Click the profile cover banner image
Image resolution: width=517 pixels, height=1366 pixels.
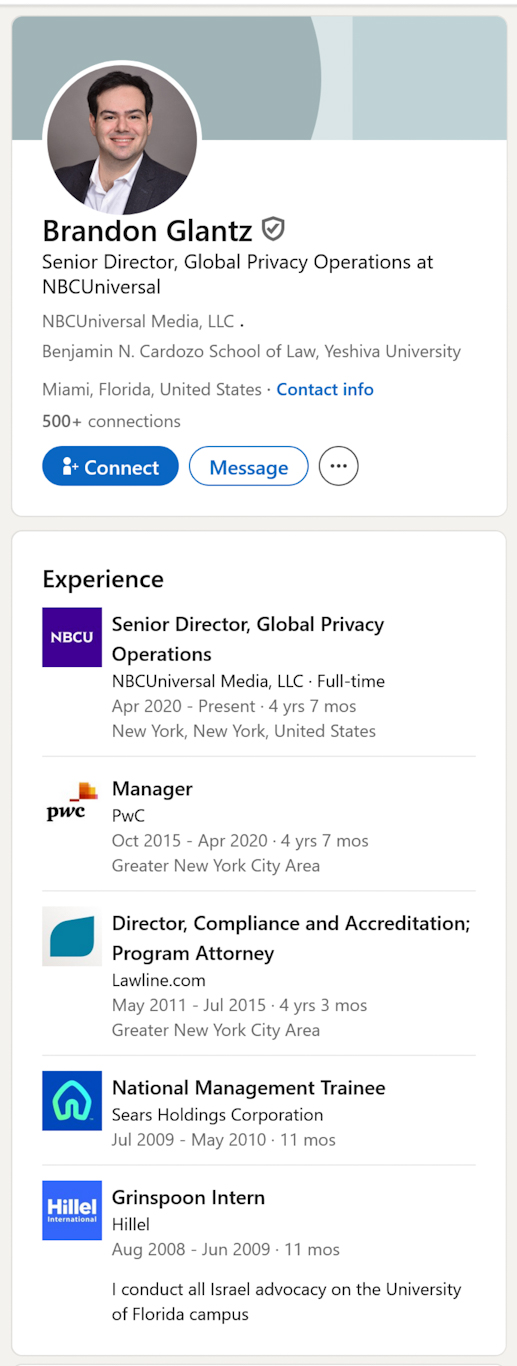(259, 78)
